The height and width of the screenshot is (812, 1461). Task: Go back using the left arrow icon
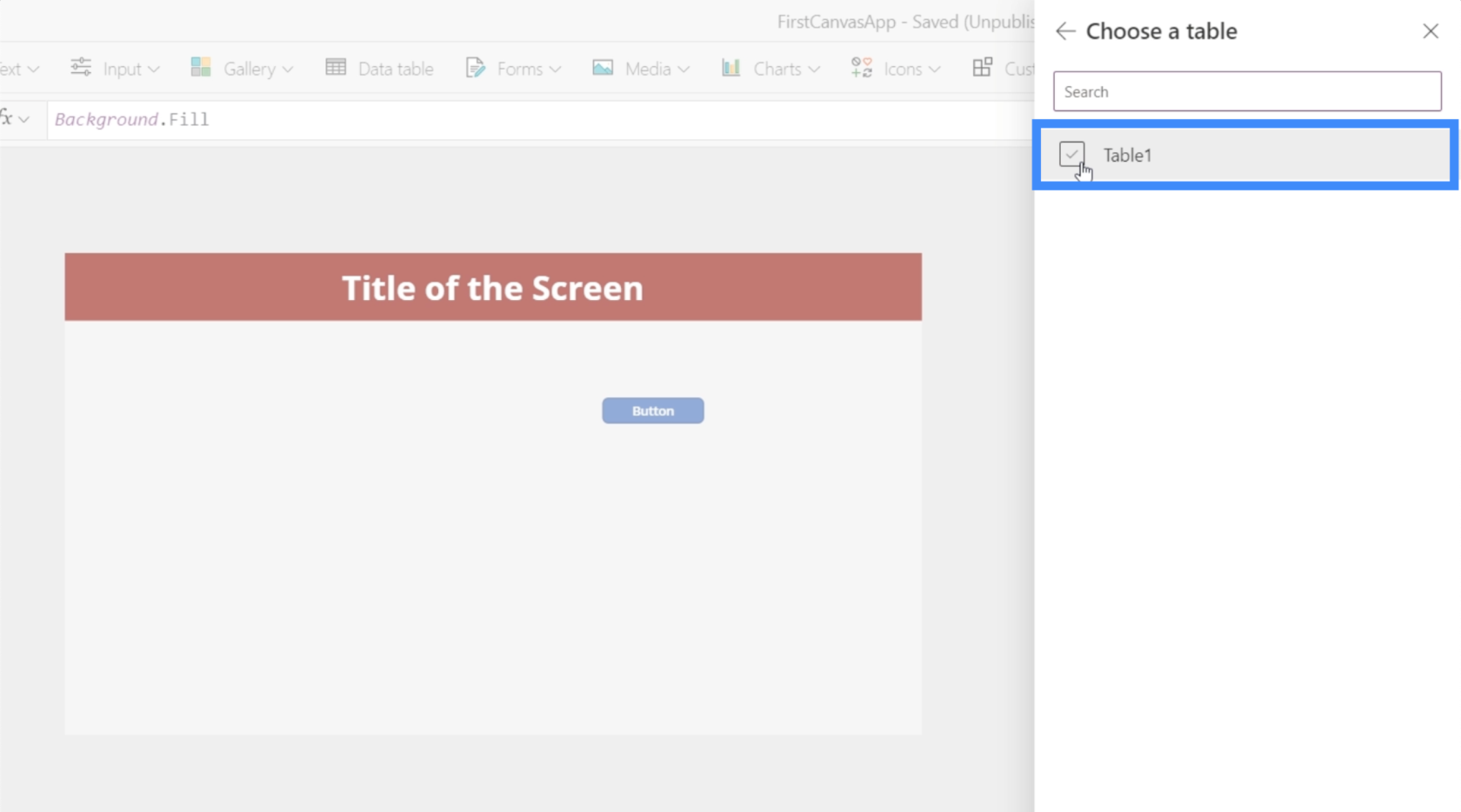(1065, 31)
